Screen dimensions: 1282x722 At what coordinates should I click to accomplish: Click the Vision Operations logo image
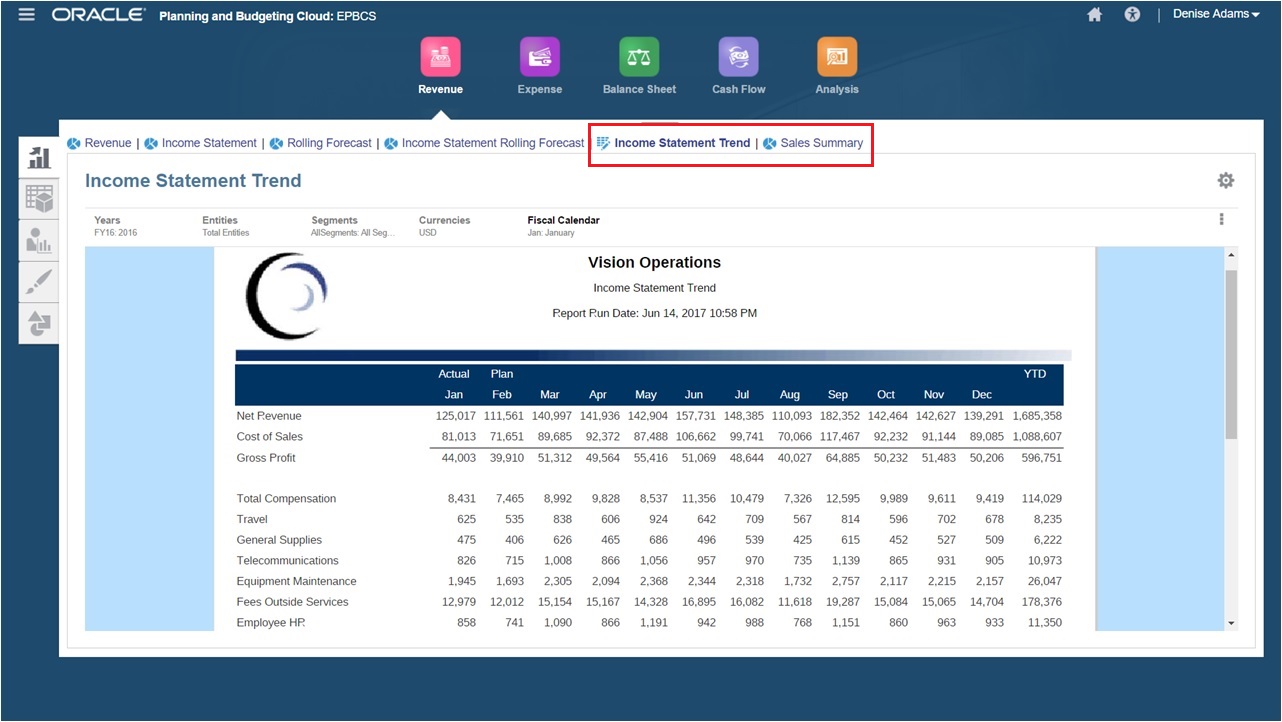(286, 296)
